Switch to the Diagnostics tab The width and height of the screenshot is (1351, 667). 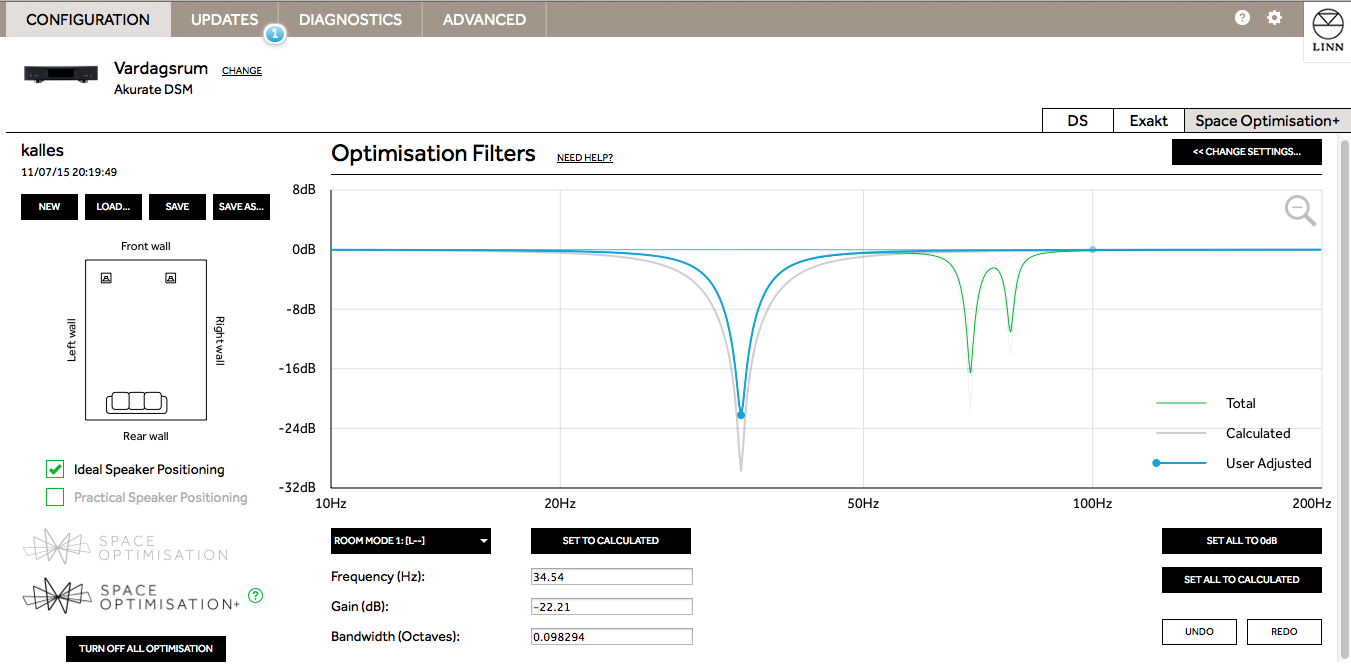click(350, 19)
